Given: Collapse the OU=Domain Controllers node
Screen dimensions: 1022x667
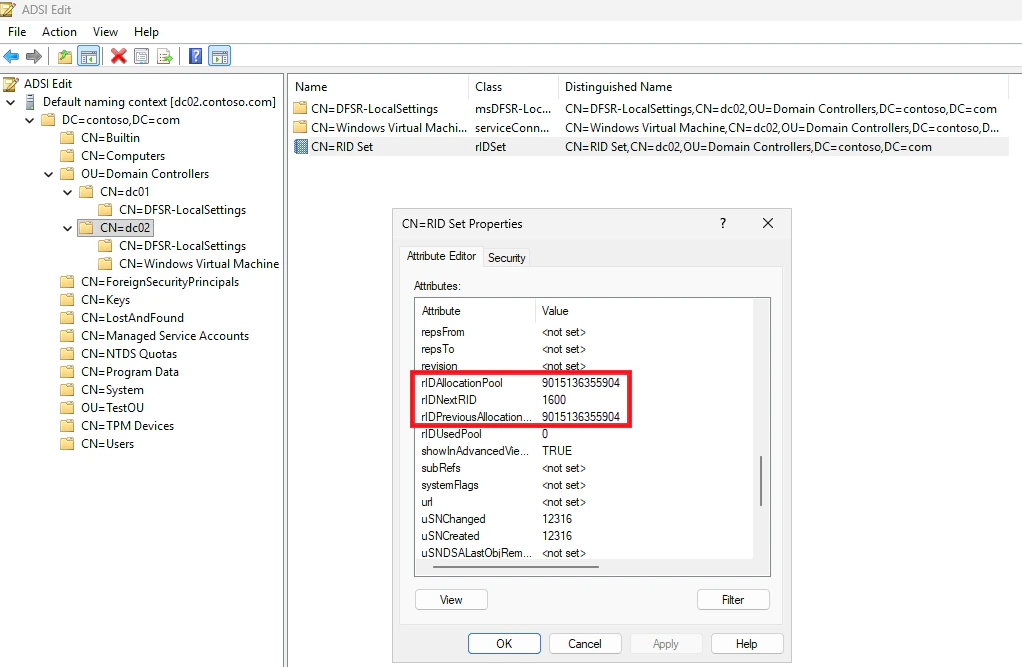Looking at the screenshot, I should click(48, 174).
